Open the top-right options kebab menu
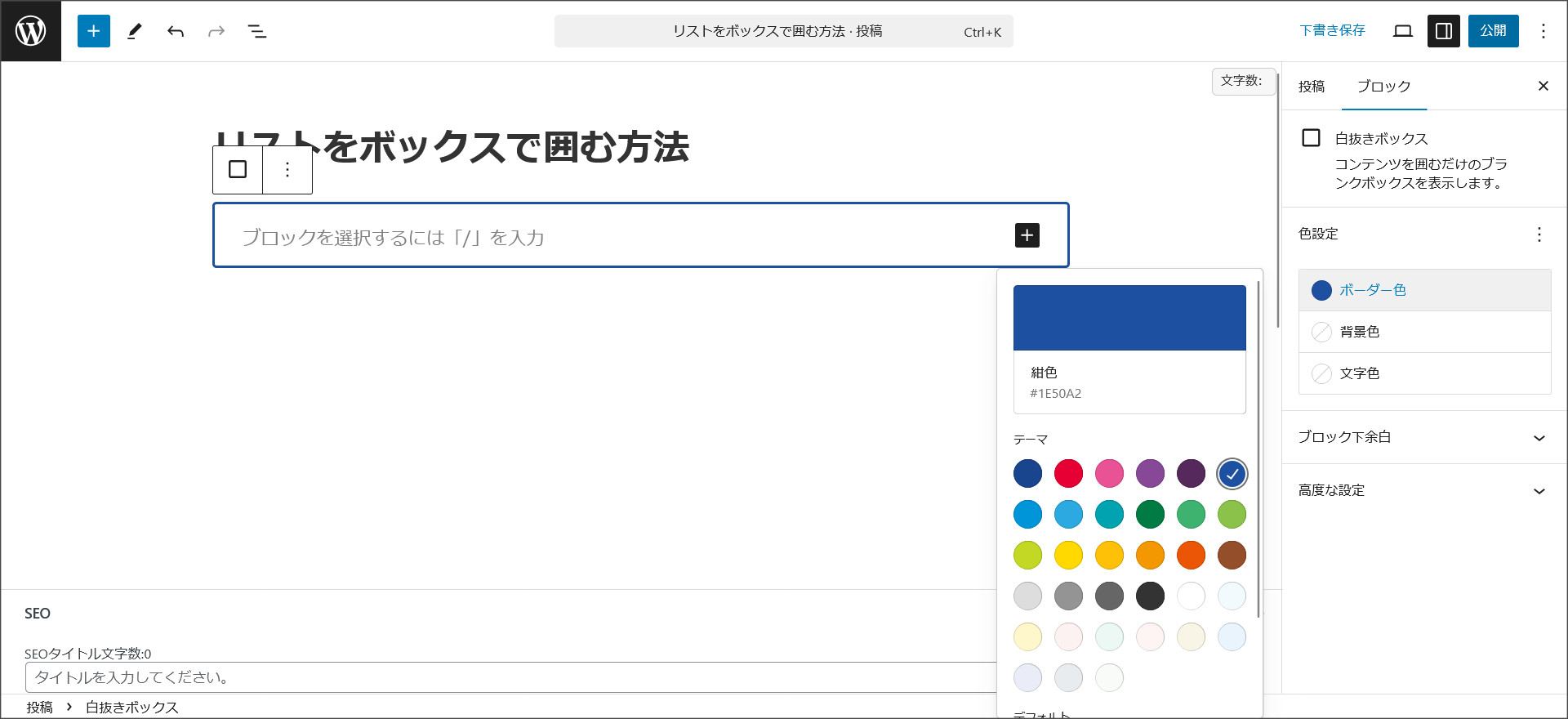Image resolution: width=1568 pixels, height=719 pixels. 1543,31
